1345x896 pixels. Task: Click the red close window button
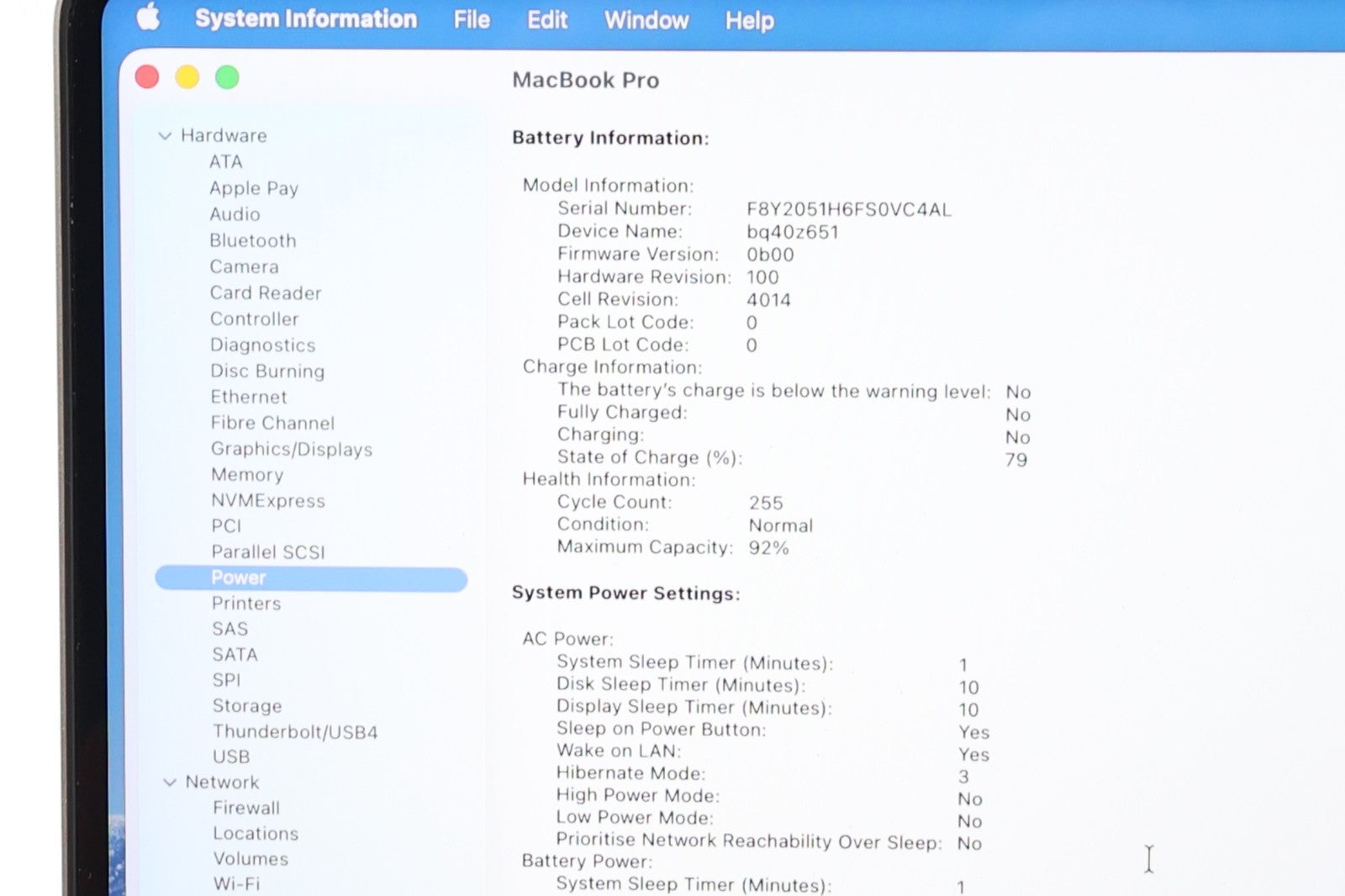[x=147, y=77]
